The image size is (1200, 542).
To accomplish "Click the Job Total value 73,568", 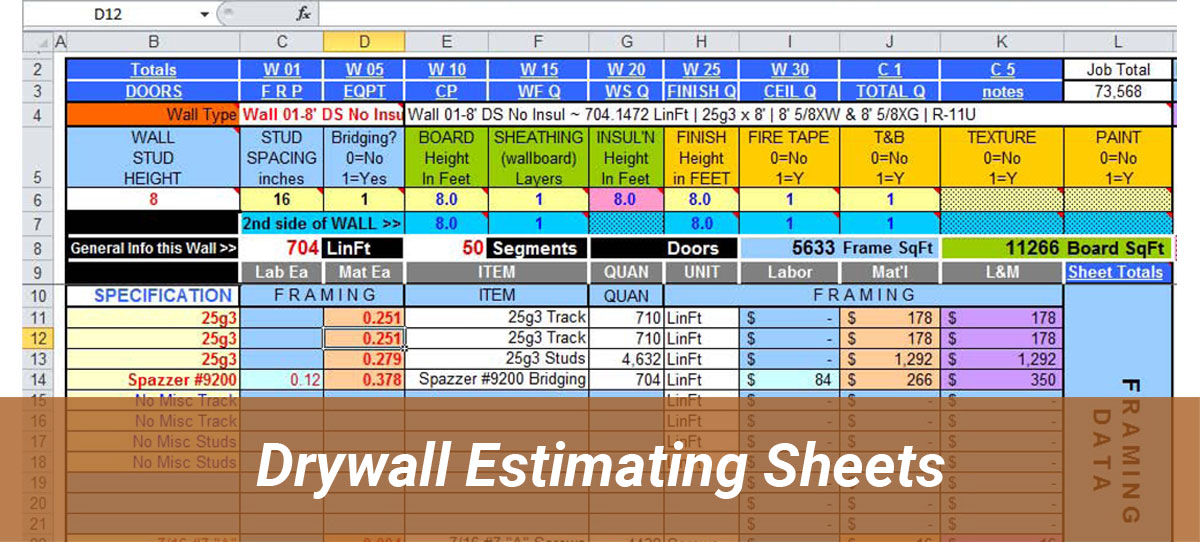I will point(1118,91).
